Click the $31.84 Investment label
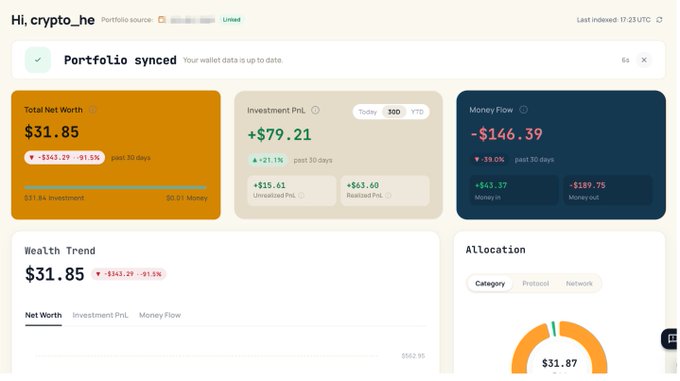The height and width of the screenshot is (381, 680). click(54, 198)
